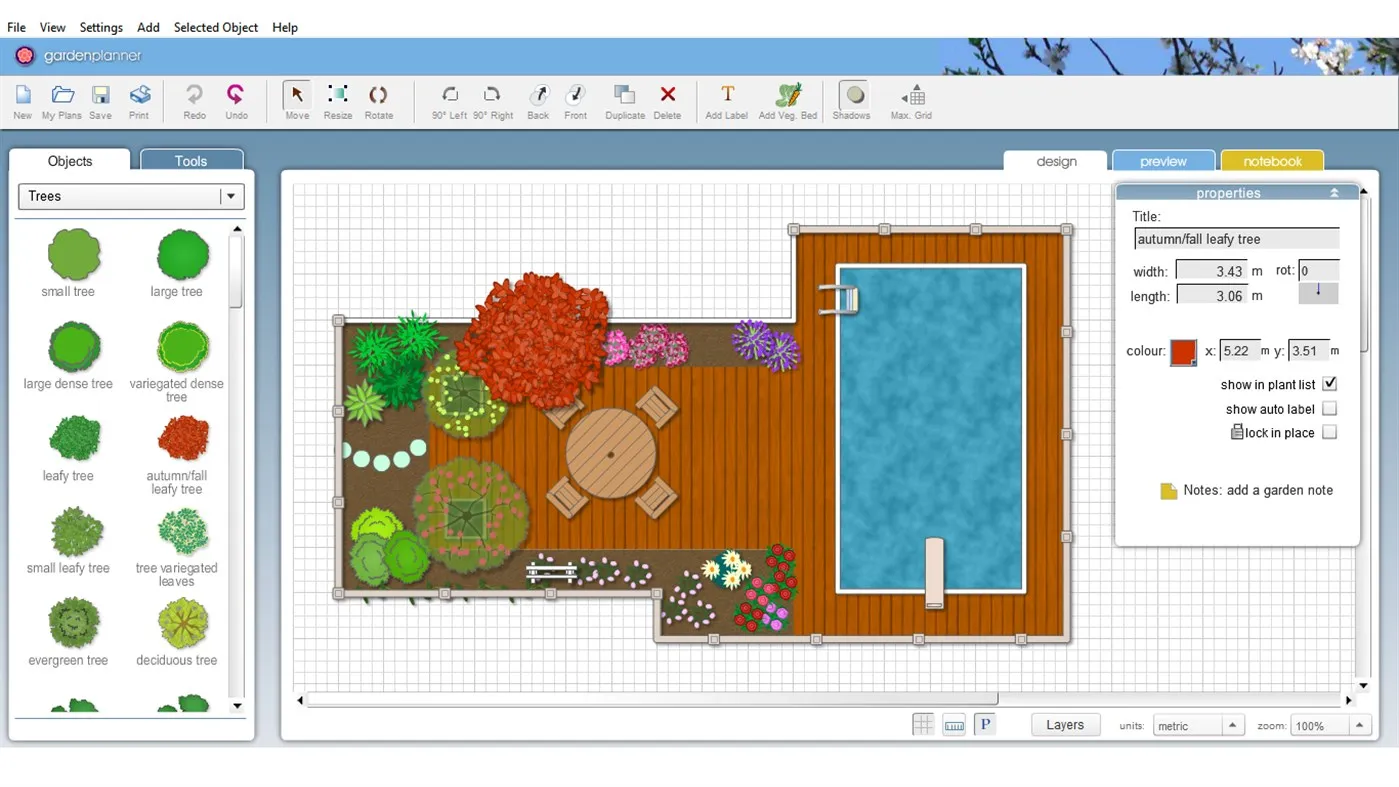Activate the Resize tool

point(337,100)
